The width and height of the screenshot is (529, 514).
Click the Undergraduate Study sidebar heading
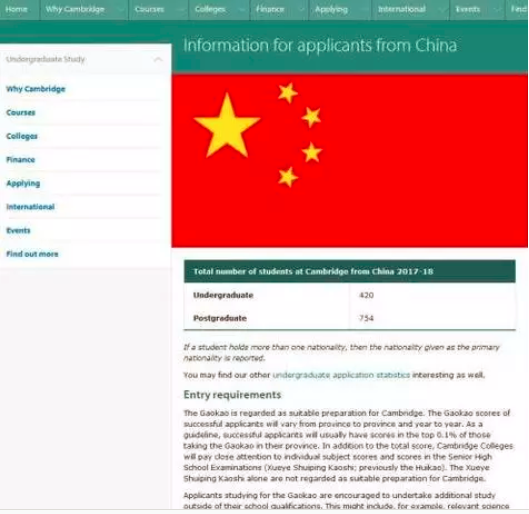tap(45, 59)
